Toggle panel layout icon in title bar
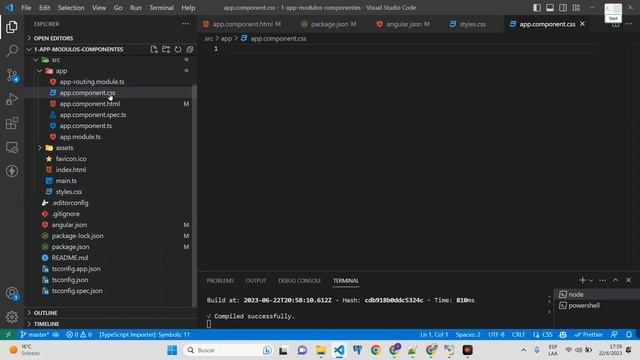Screen dimensions: 640x360 [550, 8]
